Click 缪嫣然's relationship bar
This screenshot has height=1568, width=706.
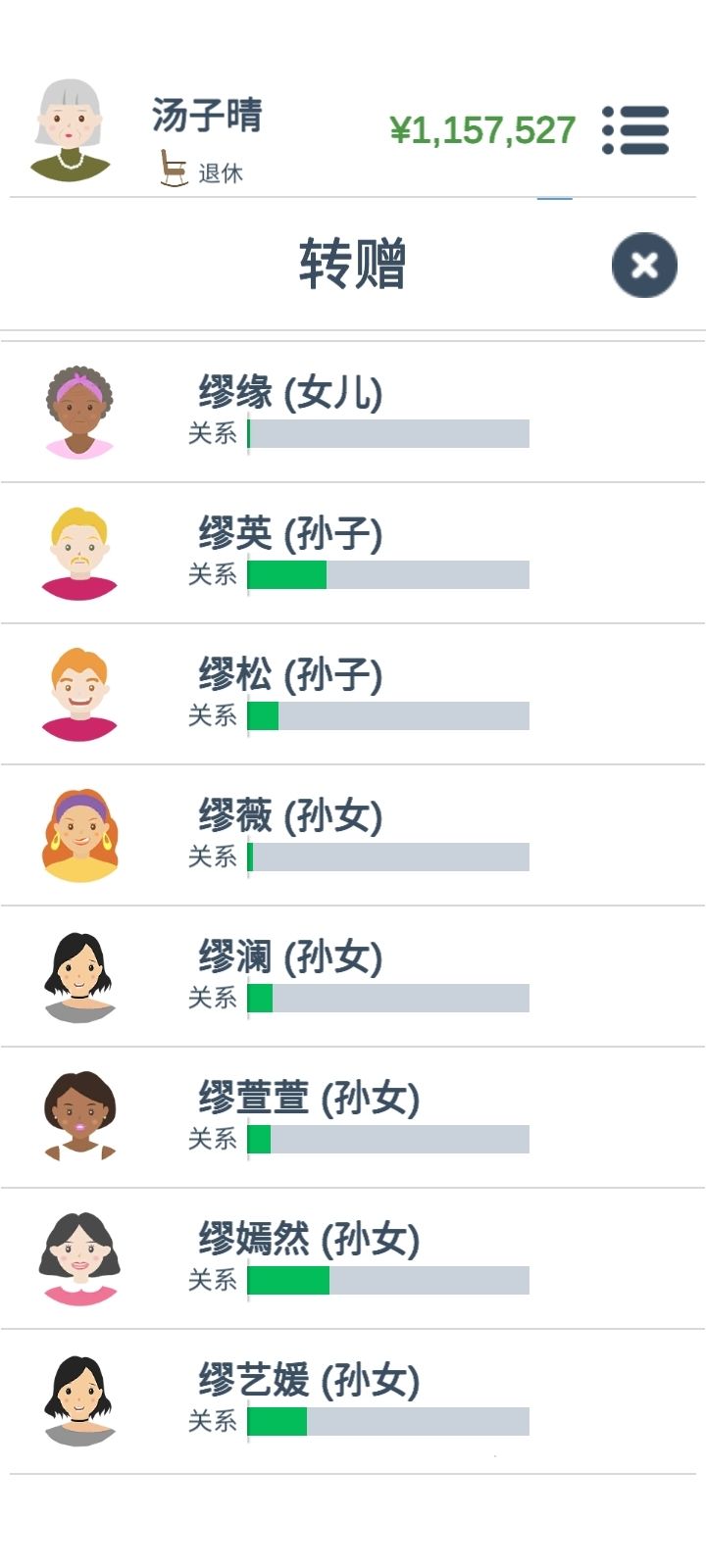pos(388,1281)
